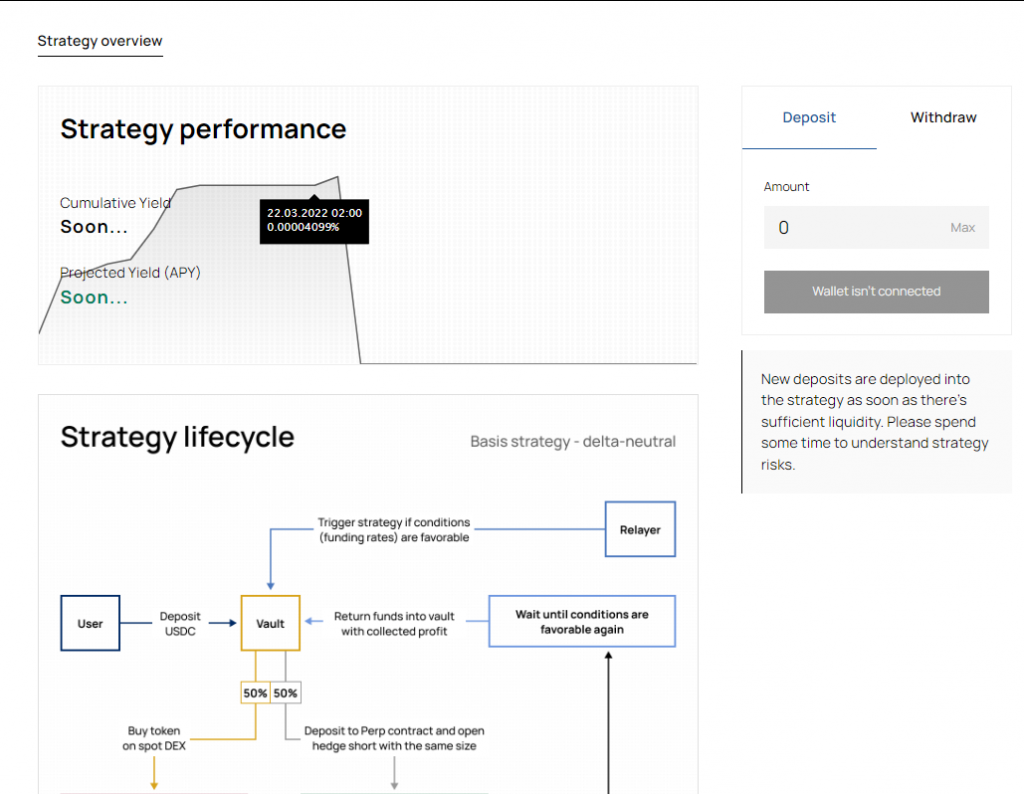Select the Vault node in diagram
This screenshot has height=794, width=1024.
click(x=270, y=623)
